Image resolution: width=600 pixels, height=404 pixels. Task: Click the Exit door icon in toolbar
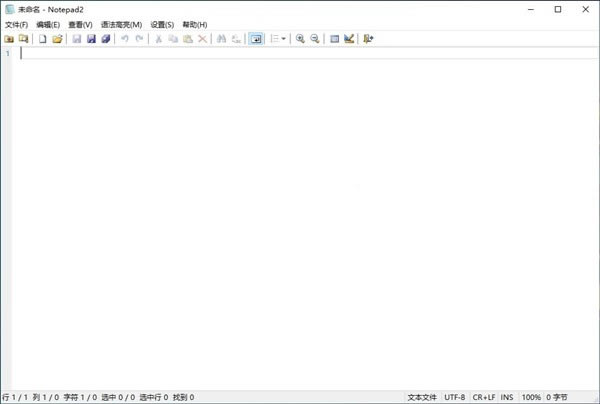pos(368,39)
